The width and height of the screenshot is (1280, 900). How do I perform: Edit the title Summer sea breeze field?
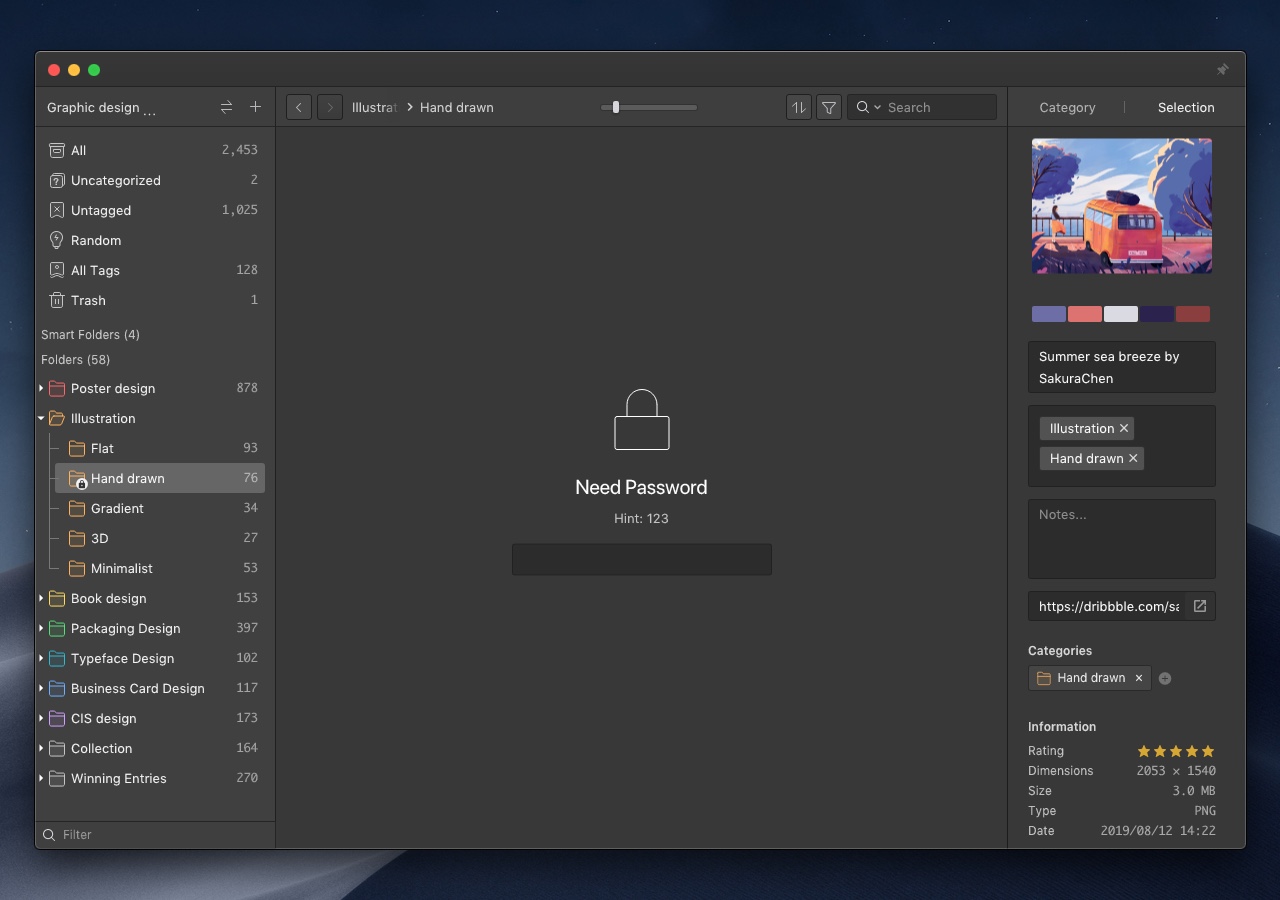point(1122,367)
